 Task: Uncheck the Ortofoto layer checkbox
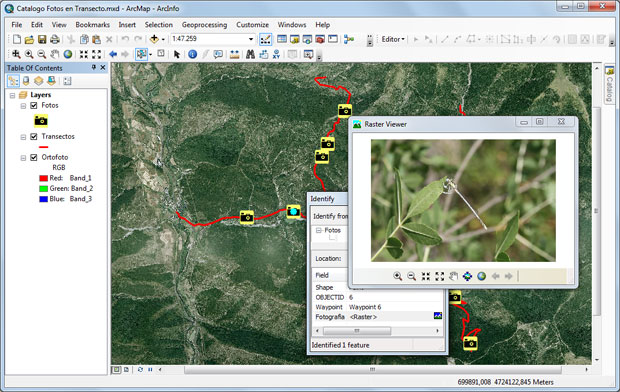[x=34, y=157]
